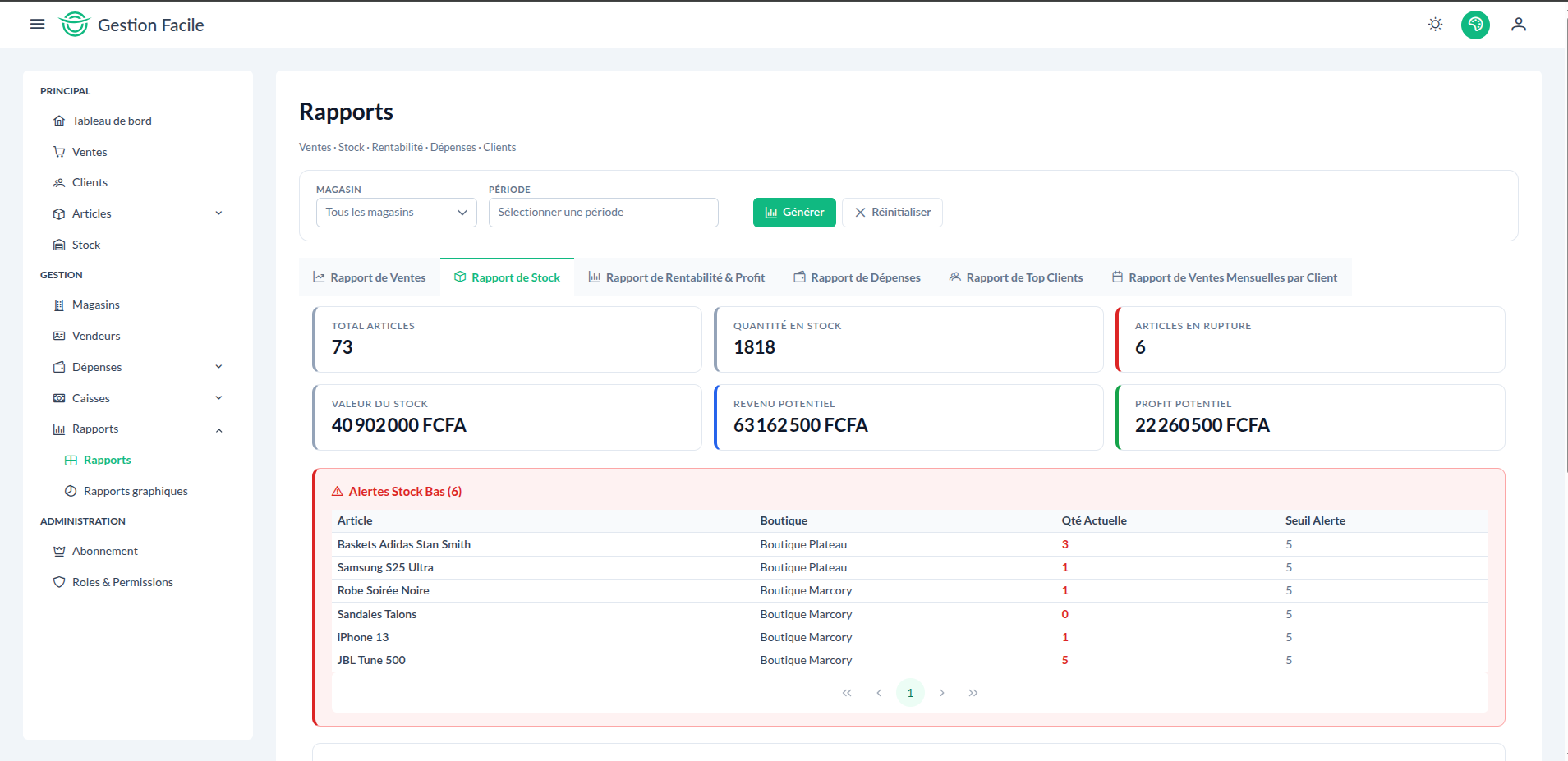1568x761 pixels.
Task: Open the user profile icon
Action: [1519, 25]
